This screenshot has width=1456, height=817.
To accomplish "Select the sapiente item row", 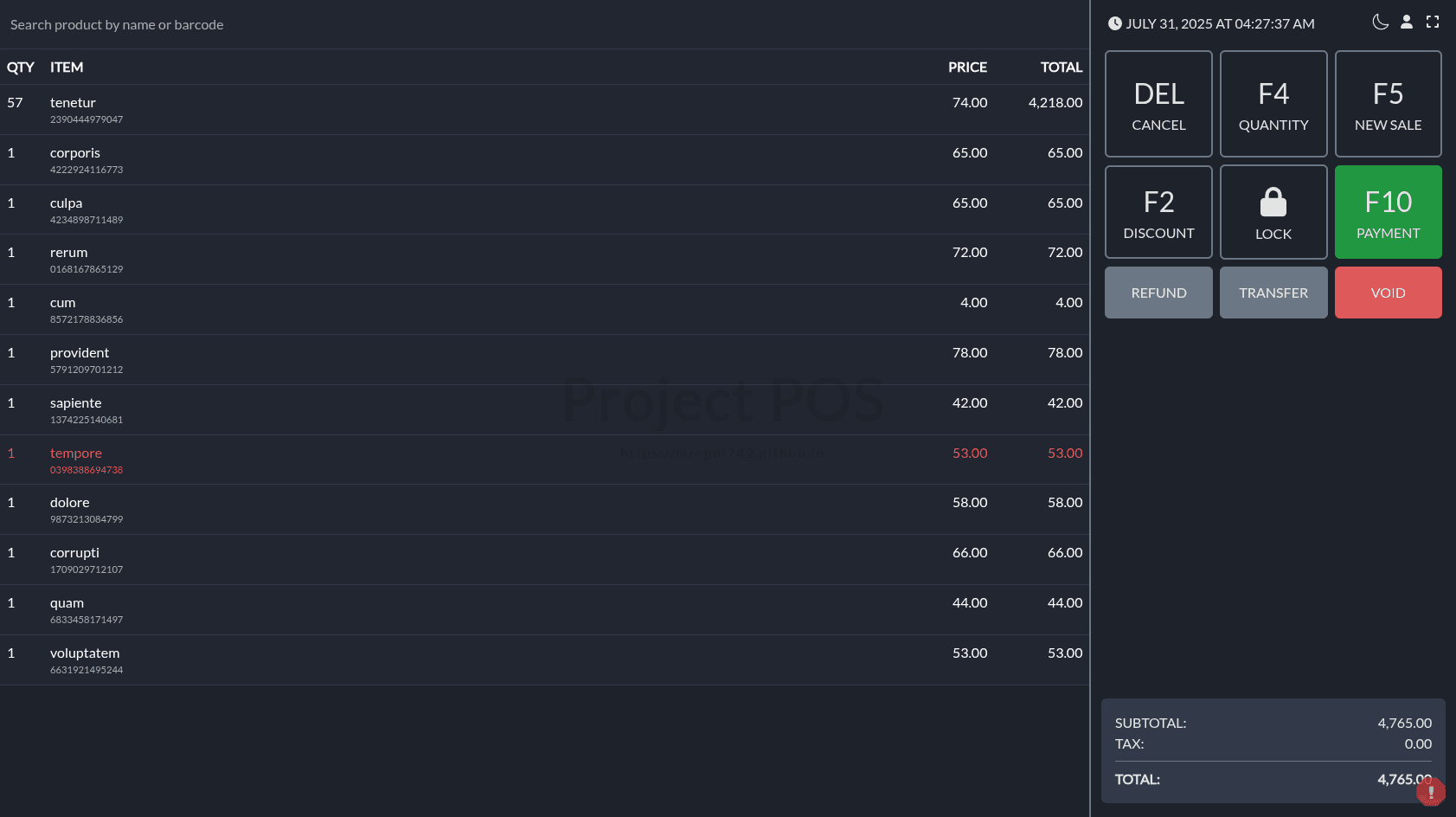I will coord(544,410).
